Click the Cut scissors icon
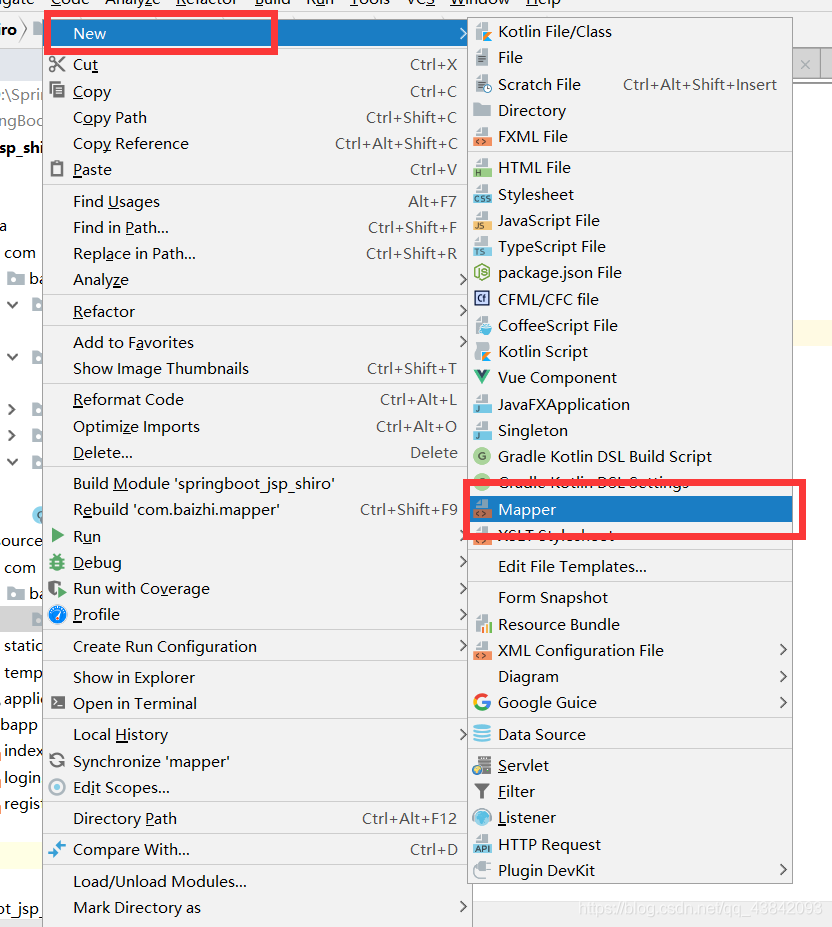 coord(57,64)
